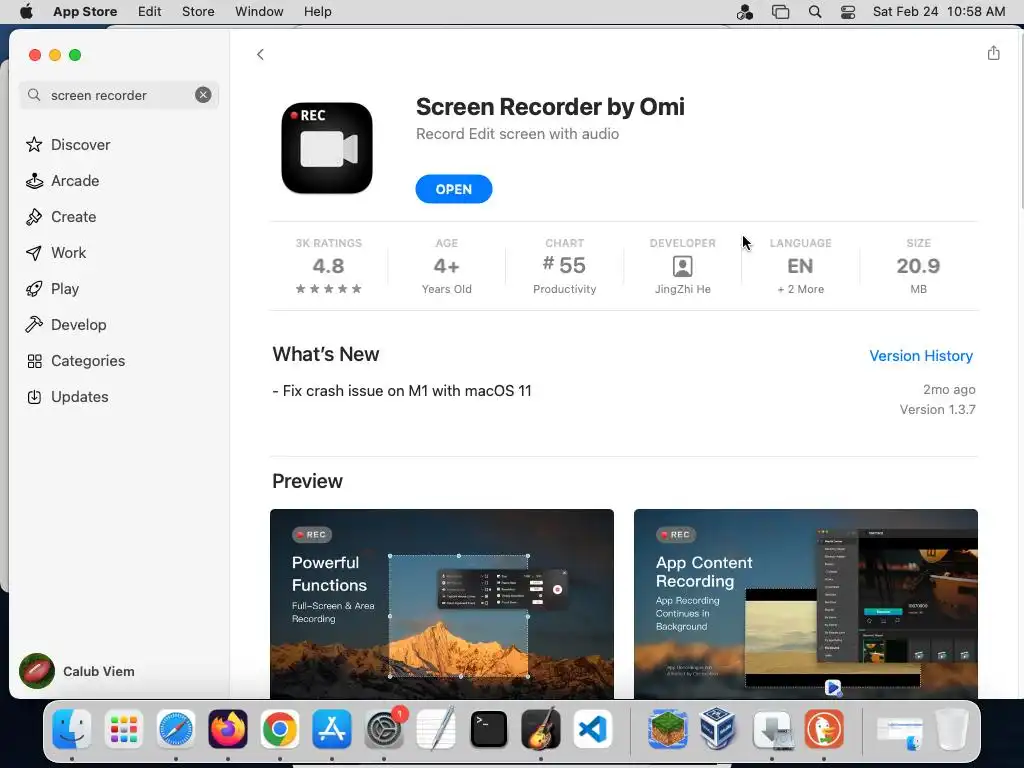Viewport: 1024px width, 768px height.
Task: Launch DuckDuckGo from the Dock
Action: coord(824,729)
